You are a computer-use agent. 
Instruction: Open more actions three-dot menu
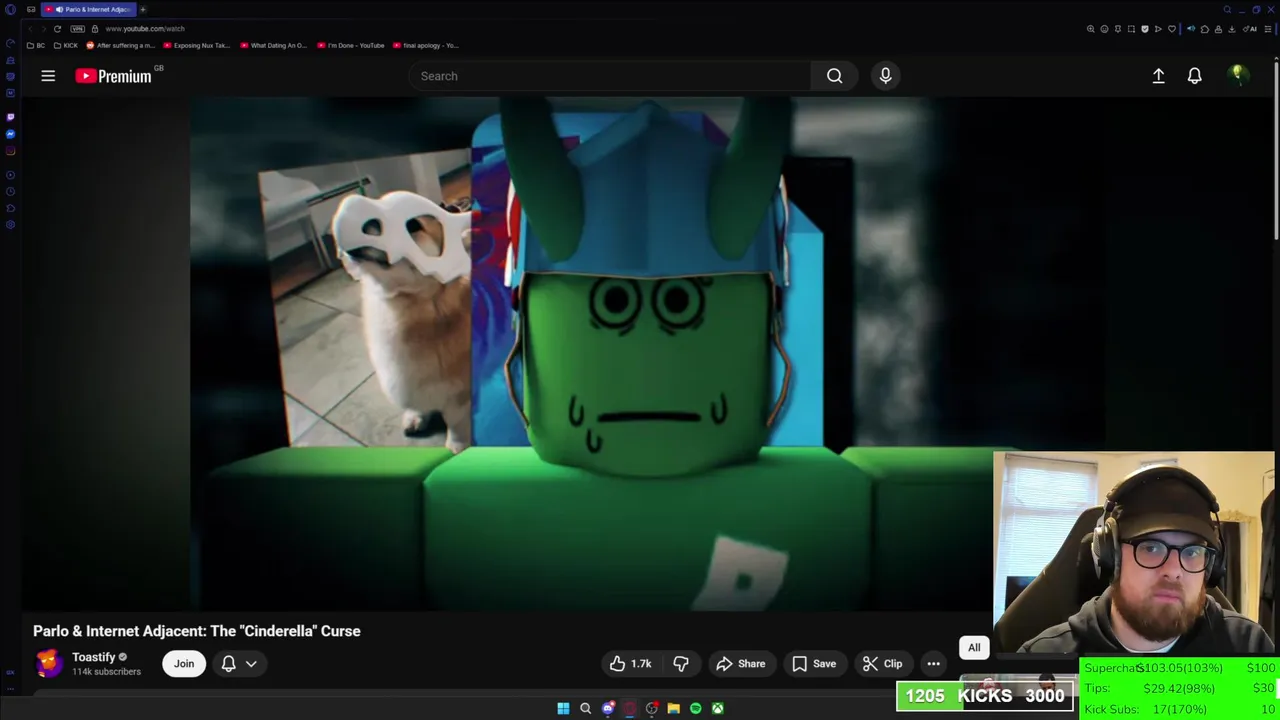pos(933,664)
